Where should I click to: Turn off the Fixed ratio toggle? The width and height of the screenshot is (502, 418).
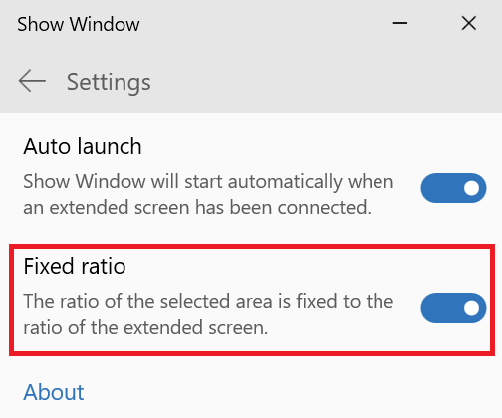point(453,308)
